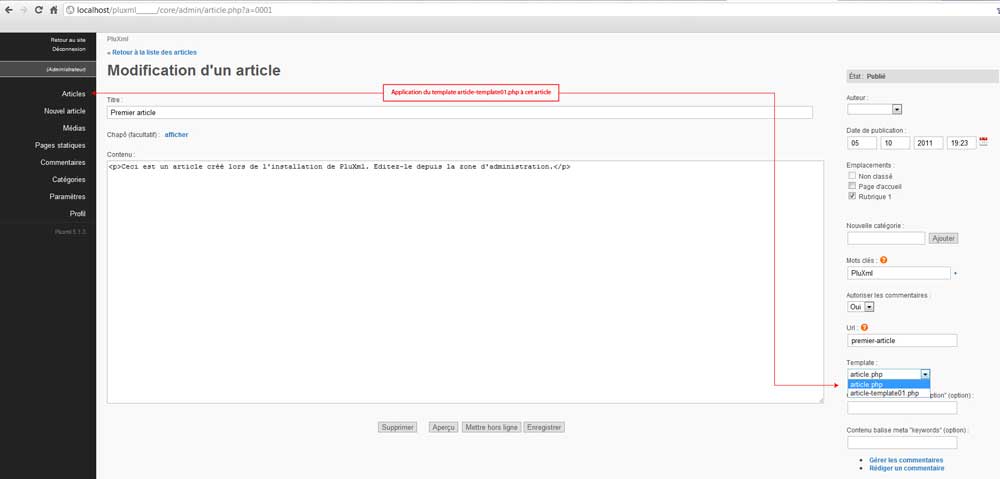1000x479 pixels.
Task: Go to Pages statiques in the sidebar
Action: (60, 145)
